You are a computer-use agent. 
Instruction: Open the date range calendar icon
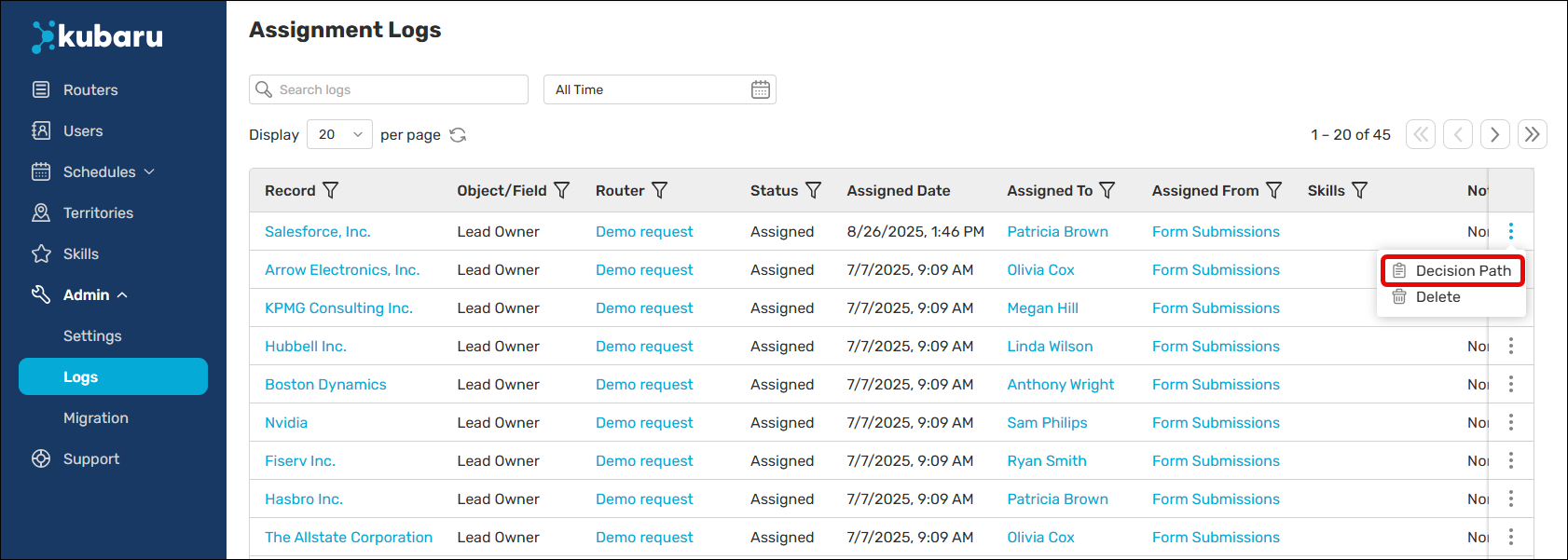coord(761,89)
